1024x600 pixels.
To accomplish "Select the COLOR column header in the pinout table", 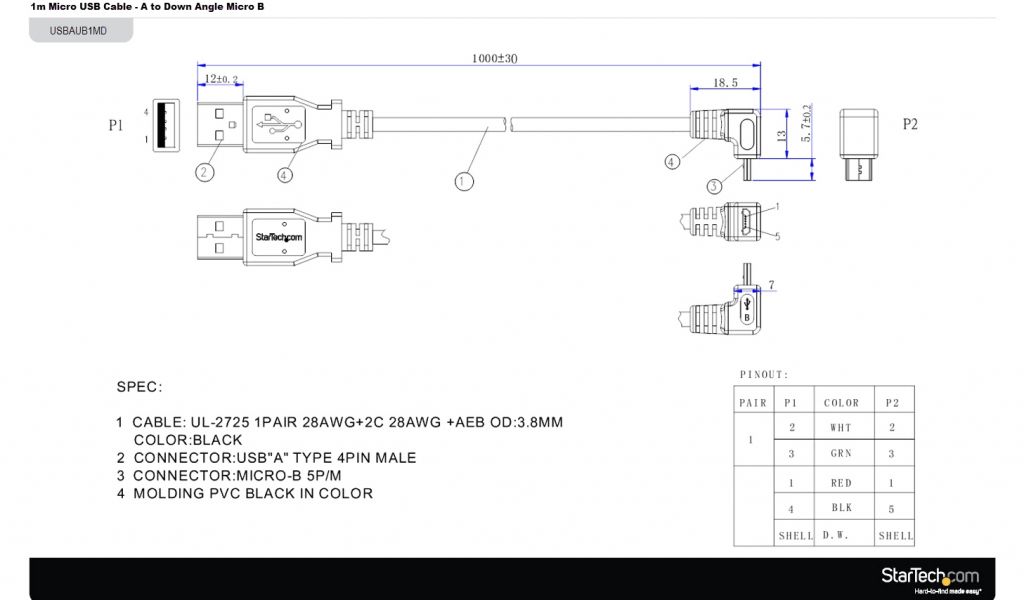I will click(x=841, y=402).
